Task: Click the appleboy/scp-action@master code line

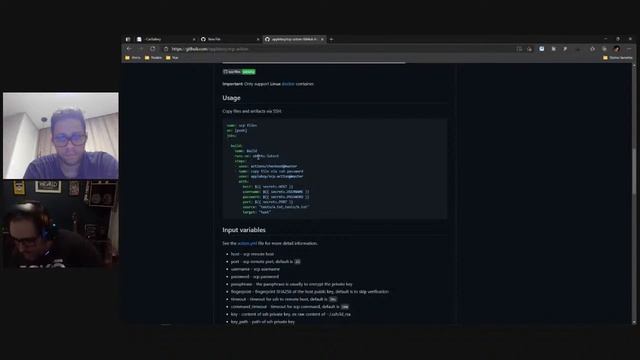Action: pos(271,176)
